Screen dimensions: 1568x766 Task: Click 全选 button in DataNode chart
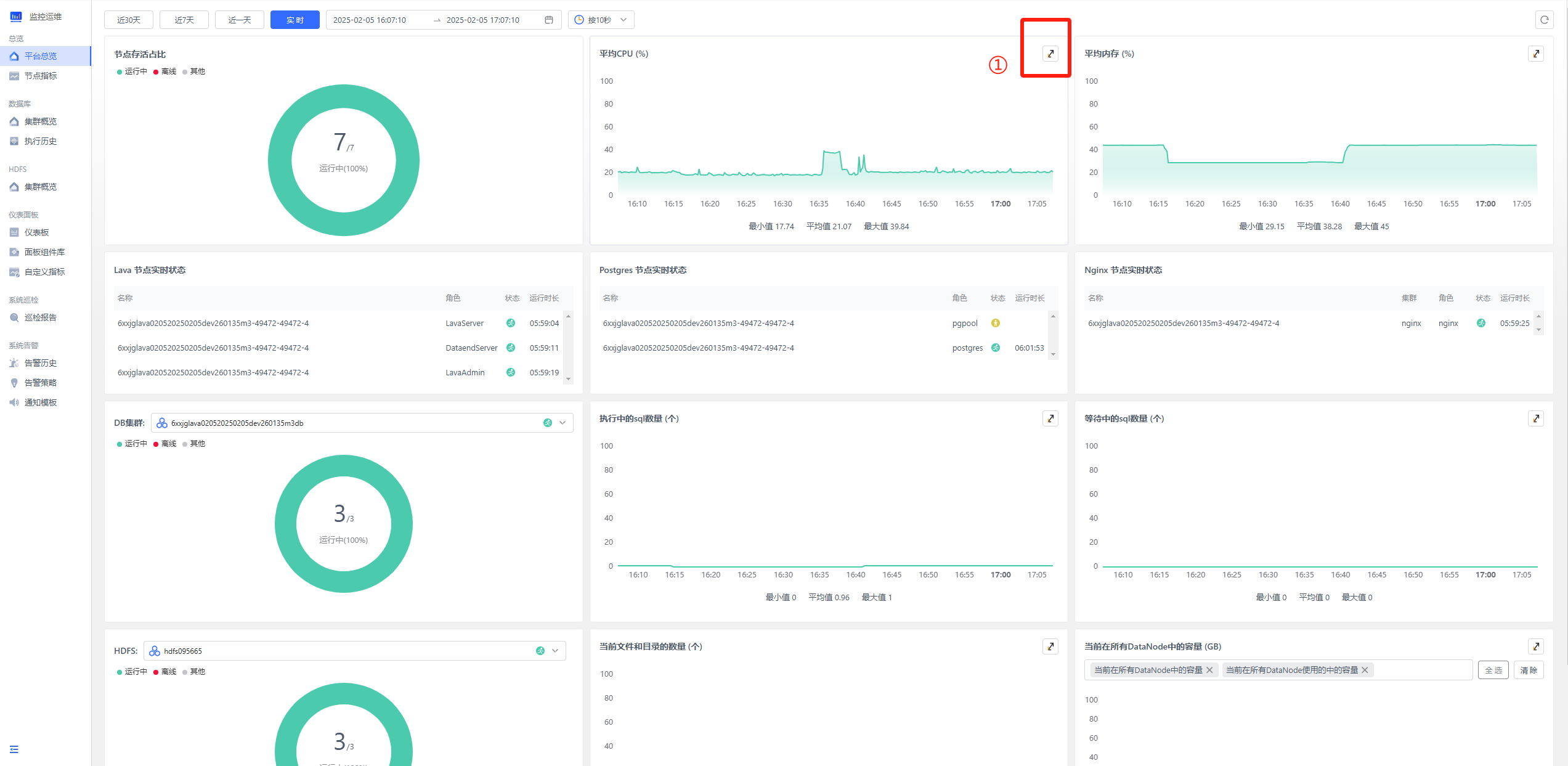click(1493, 670)
